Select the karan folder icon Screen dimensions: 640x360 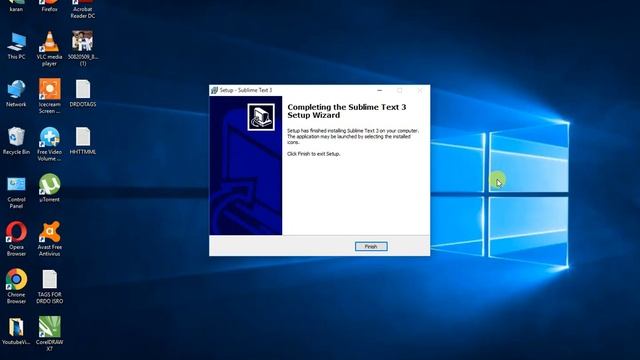(x=16, y=6)
